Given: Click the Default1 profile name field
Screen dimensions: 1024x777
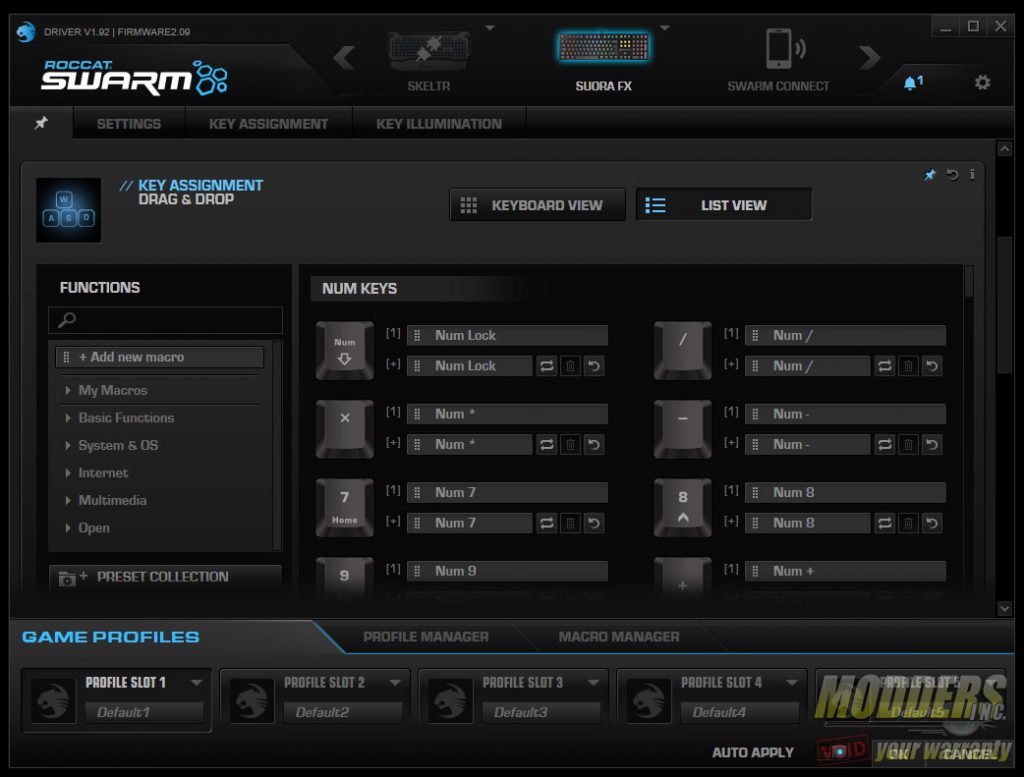Looking at the screenshot, I should coord(144,712).
